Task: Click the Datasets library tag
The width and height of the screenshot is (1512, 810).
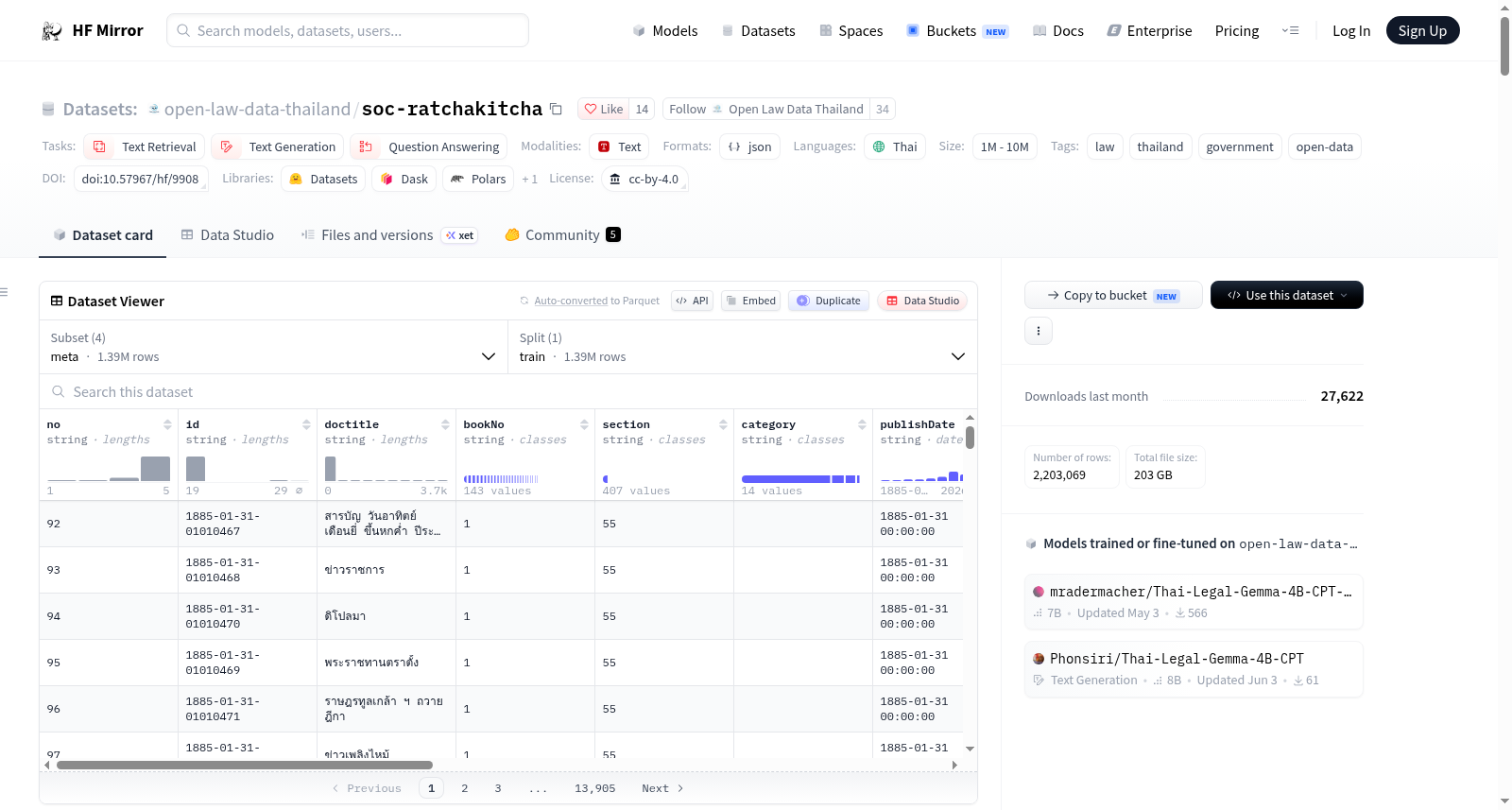Action: [323, 180]
